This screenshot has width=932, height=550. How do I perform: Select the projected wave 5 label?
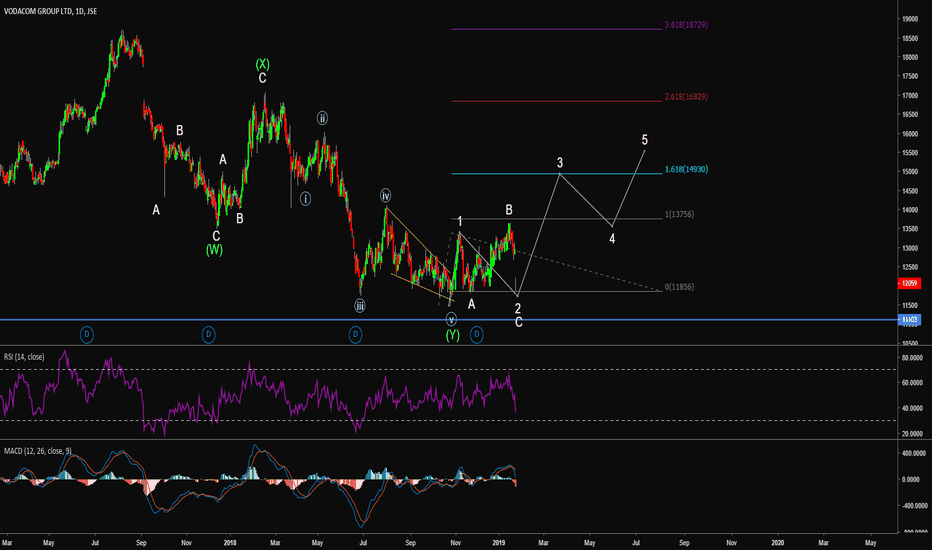(x=645, y=140)
